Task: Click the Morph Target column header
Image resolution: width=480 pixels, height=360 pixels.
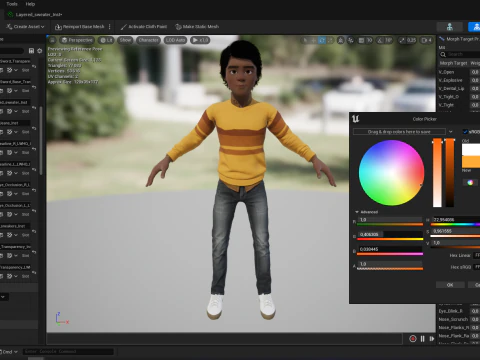Action: click(453, 63)
